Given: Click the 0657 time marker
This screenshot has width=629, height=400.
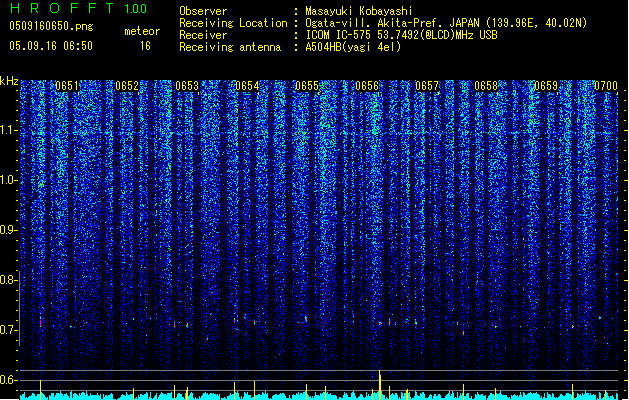Looking at the screenshot, I should (x=427, y=86).
